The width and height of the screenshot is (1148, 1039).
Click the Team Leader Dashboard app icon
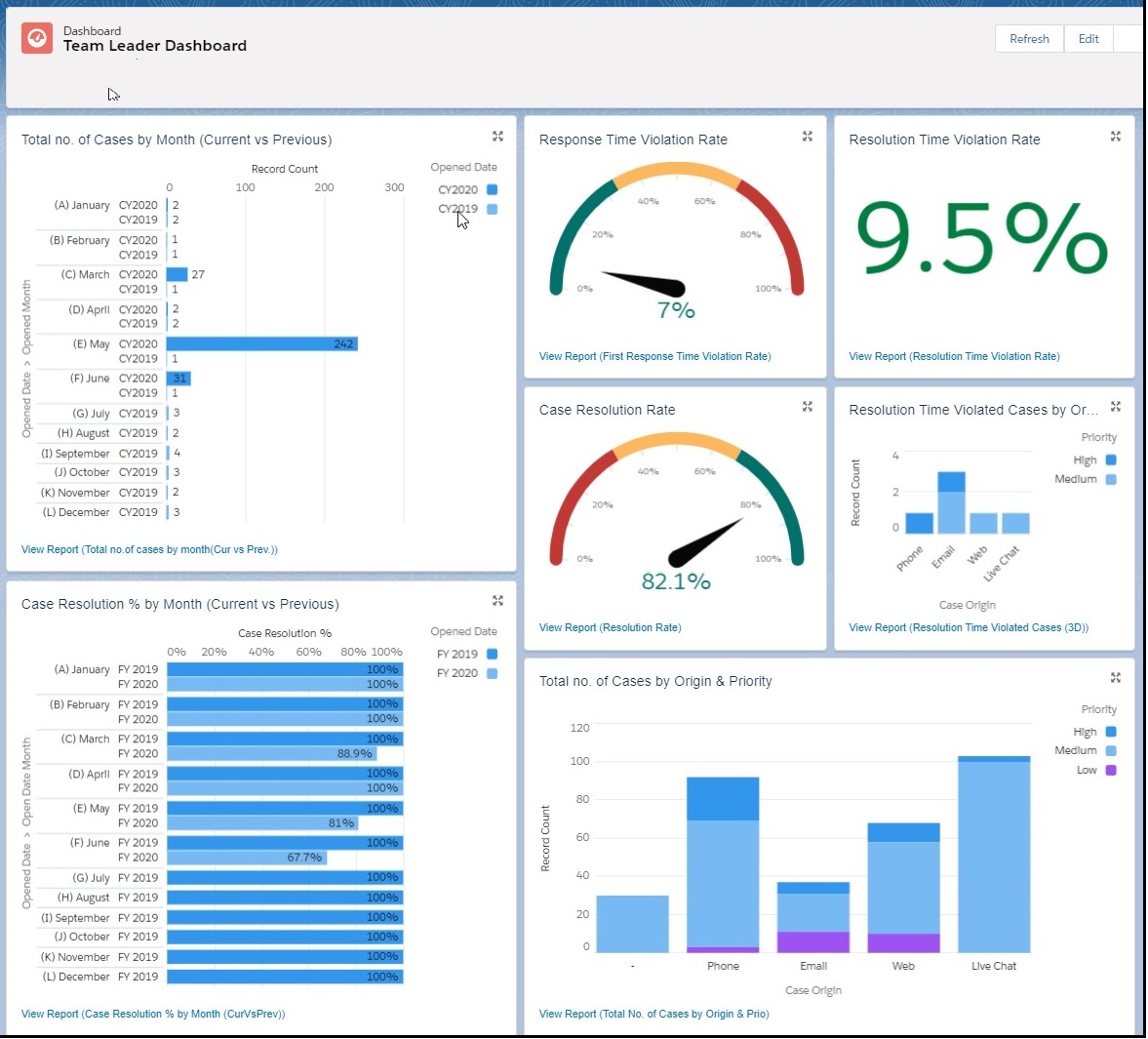(x=37, y=38)
